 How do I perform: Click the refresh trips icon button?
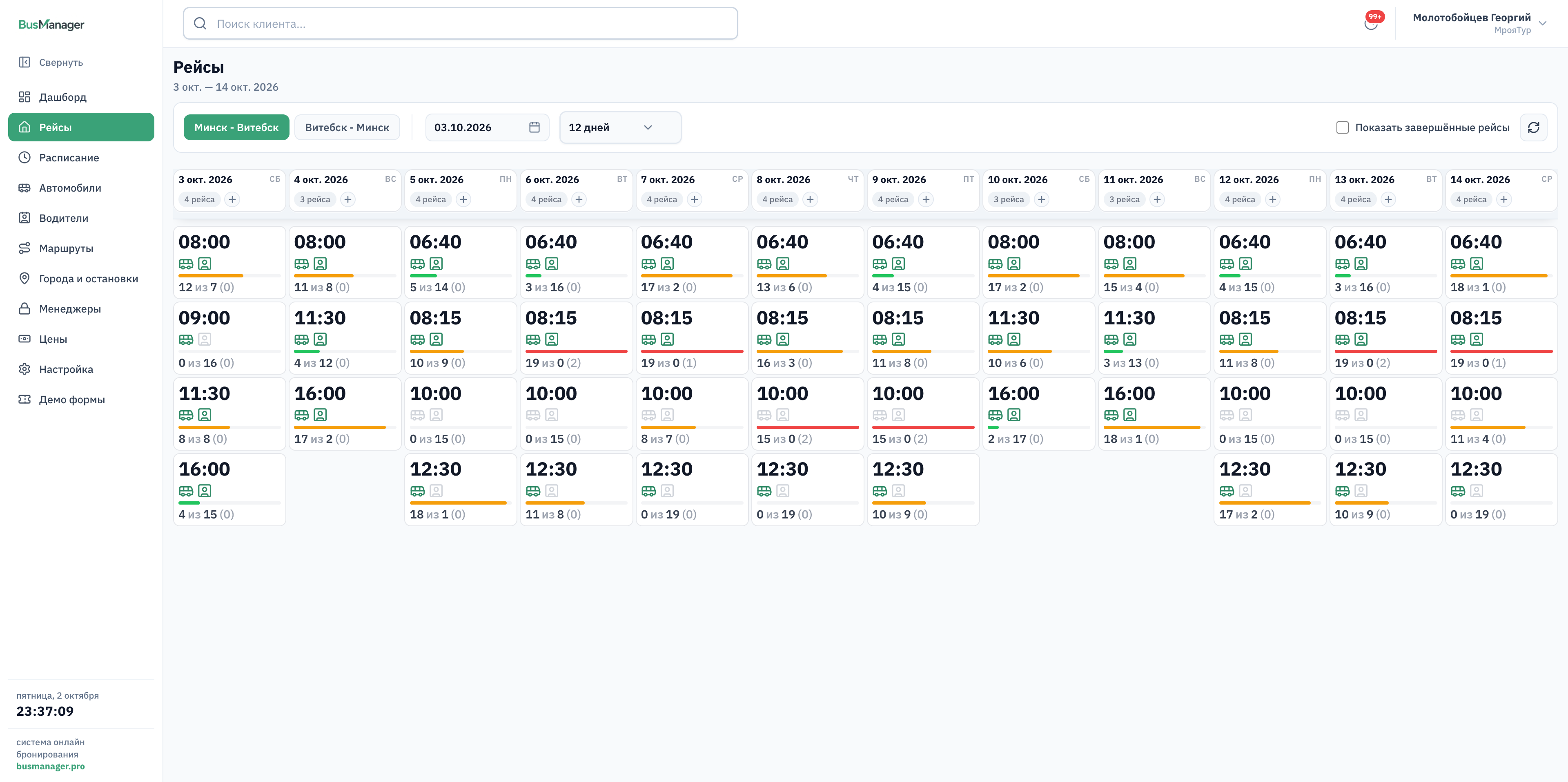(1533, 127)
